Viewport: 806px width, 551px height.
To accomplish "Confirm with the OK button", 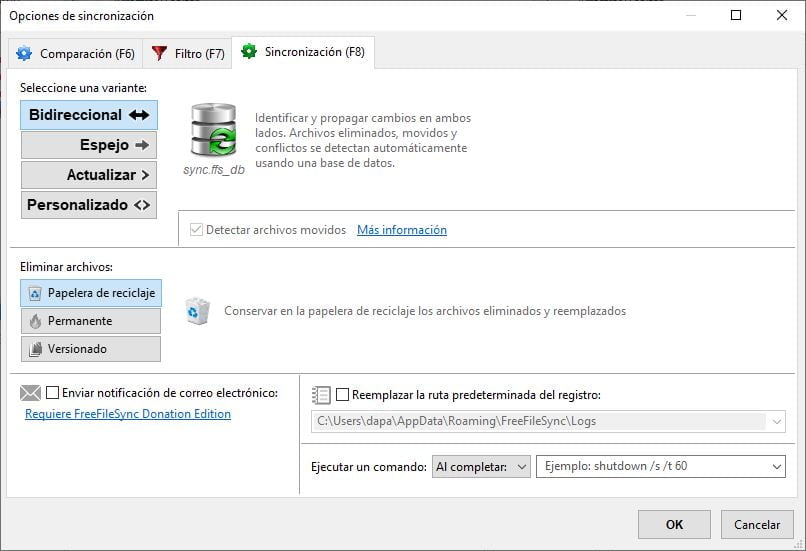I will tap(674, 524).
